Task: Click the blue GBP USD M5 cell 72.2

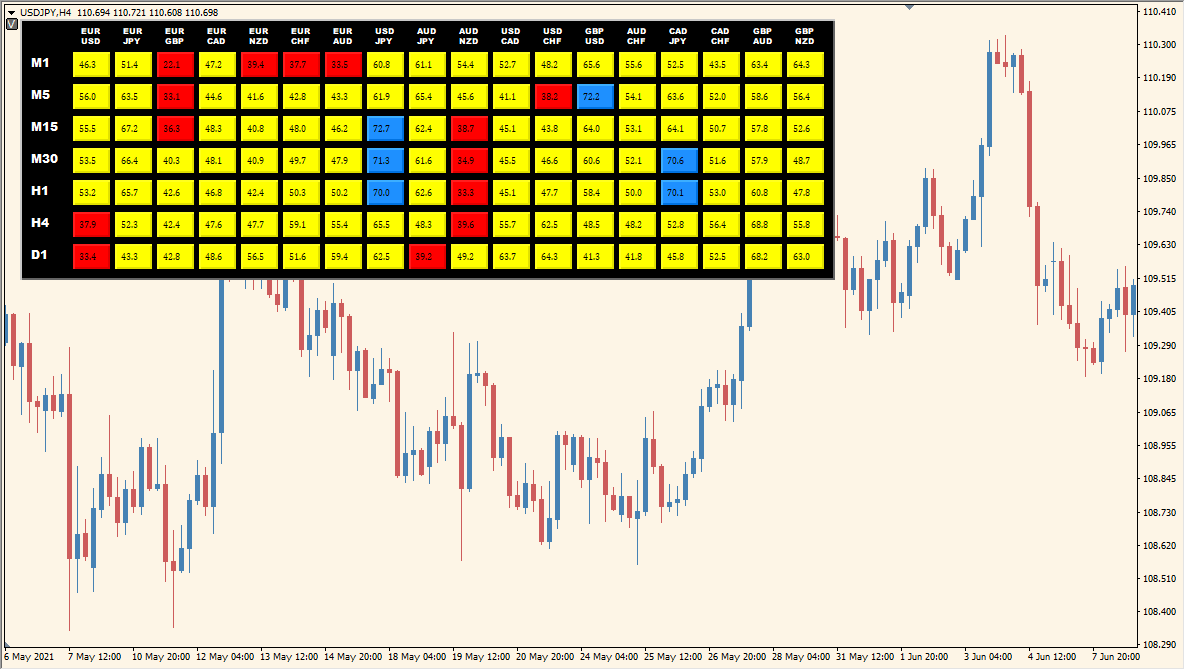Action: pos(595,97)
